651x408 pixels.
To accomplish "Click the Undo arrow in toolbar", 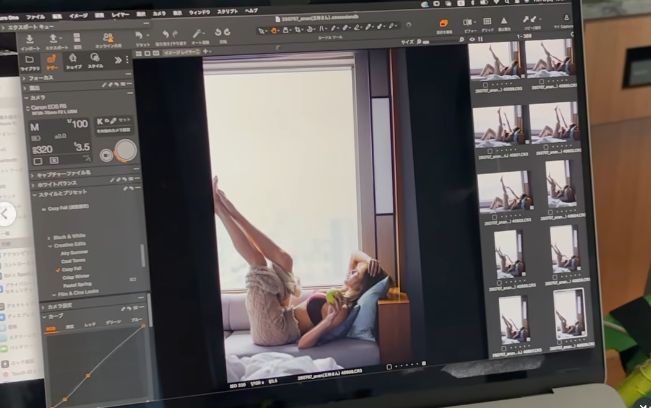I will click(x=166, y=34).
